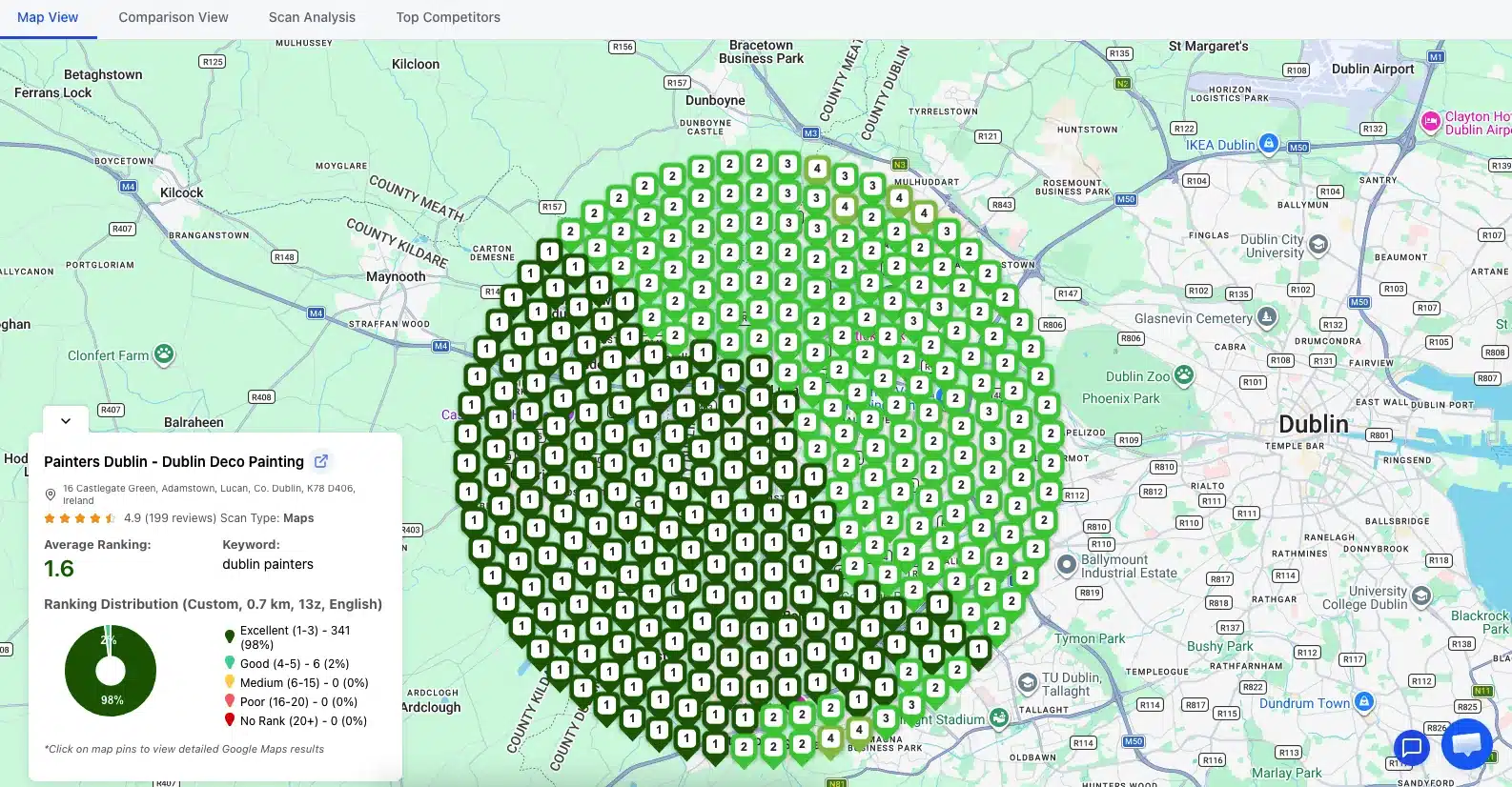Click the 'No Rank (20+) - 0 (0%)' entry

[303, 720]
